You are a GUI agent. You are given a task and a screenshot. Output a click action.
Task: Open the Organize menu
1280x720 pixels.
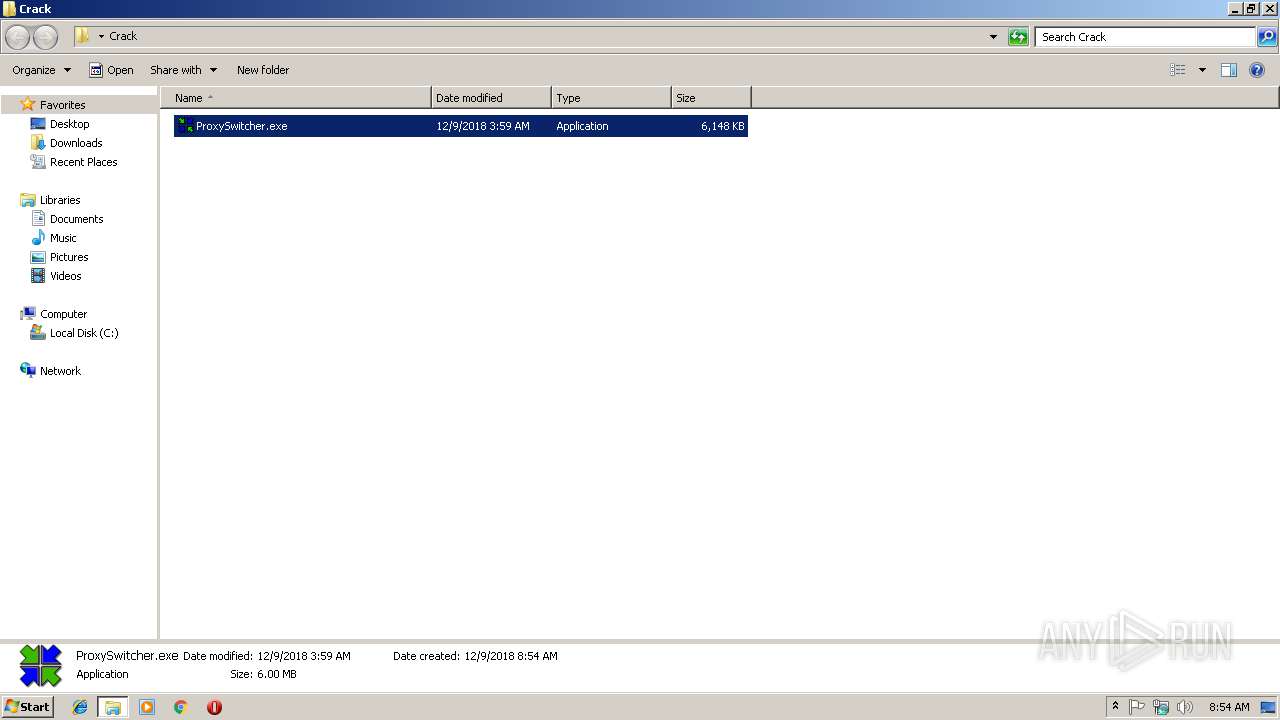(x=41, y=70)
